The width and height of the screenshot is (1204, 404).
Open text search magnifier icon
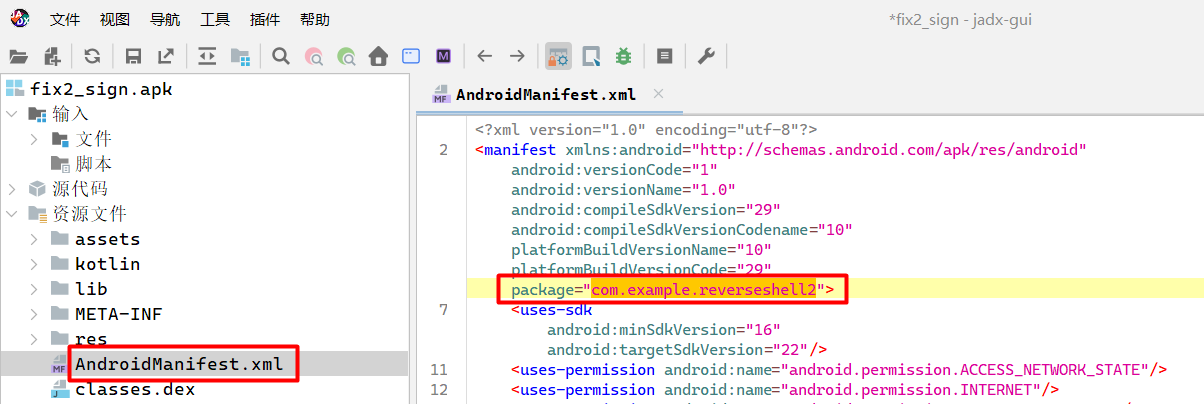(281, 56)
